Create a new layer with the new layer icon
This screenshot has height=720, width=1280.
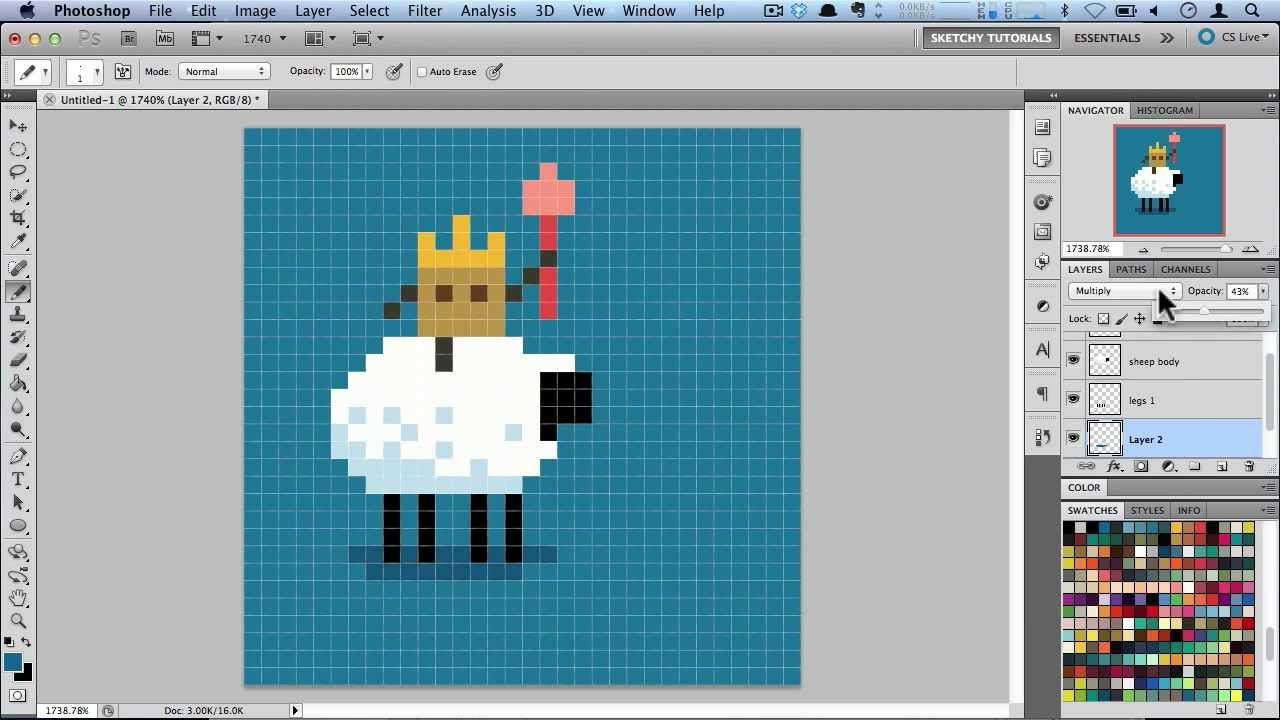click(1222, 466)
